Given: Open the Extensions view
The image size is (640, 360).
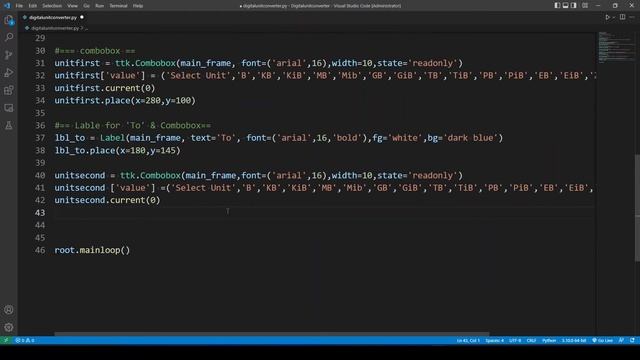Looking at the screenshot, I should click(x=9, y=90).
